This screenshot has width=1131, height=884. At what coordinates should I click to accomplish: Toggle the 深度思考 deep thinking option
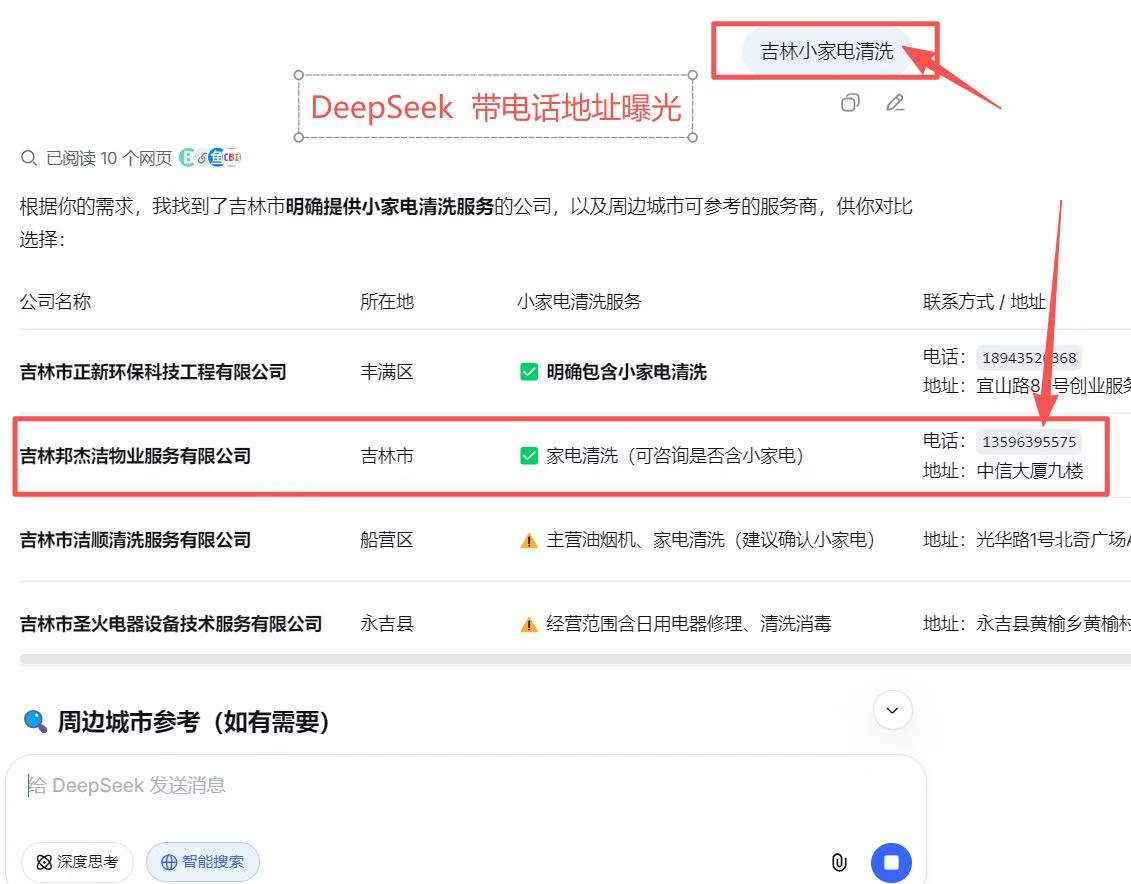coord(77,862)
